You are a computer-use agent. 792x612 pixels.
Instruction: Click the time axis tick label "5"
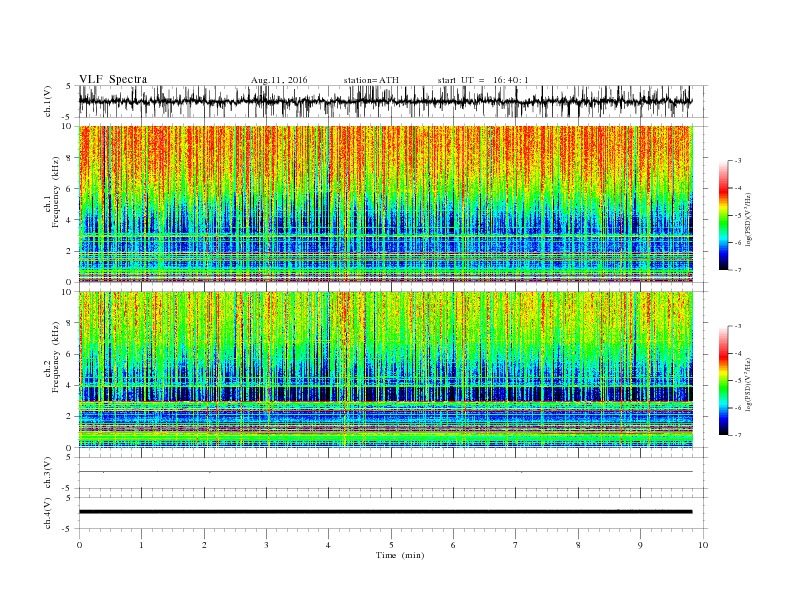[391, 545]
